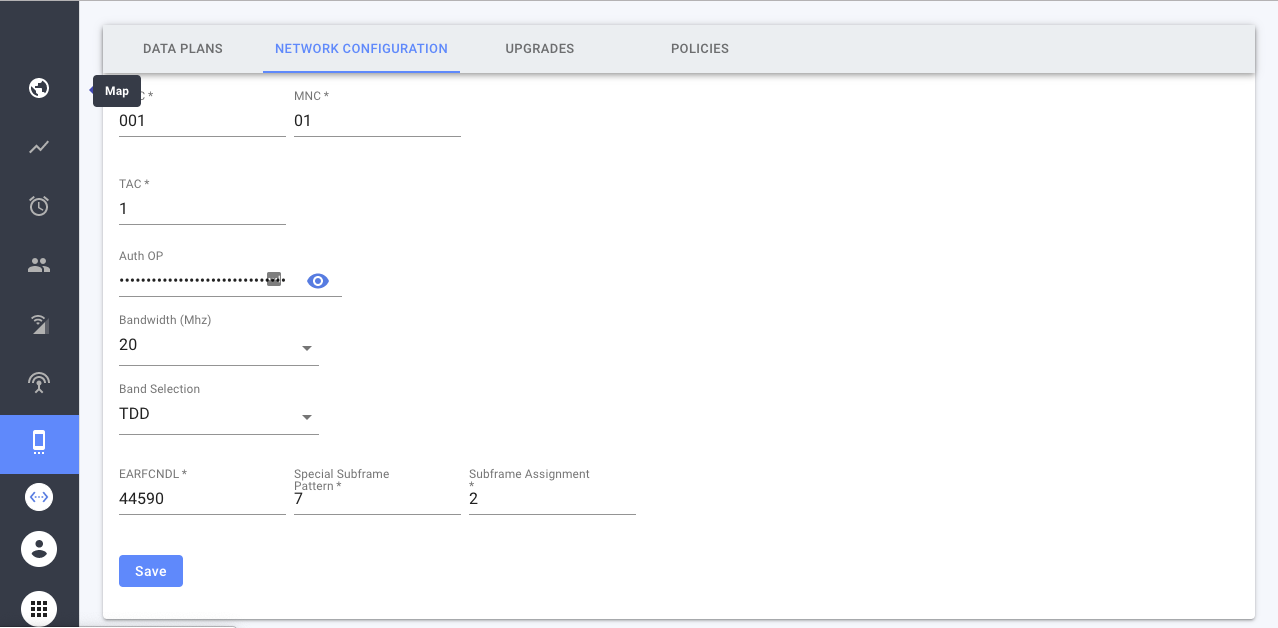Switch to the POLICIES tab

coord(699,48)
